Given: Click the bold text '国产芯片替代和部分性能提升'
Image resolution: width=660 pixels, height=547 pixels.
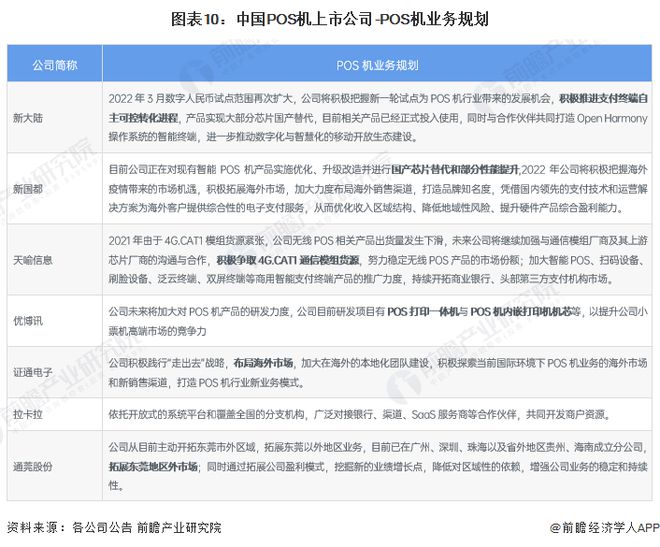Looking at the screenshot, I should tap(455, 170).
